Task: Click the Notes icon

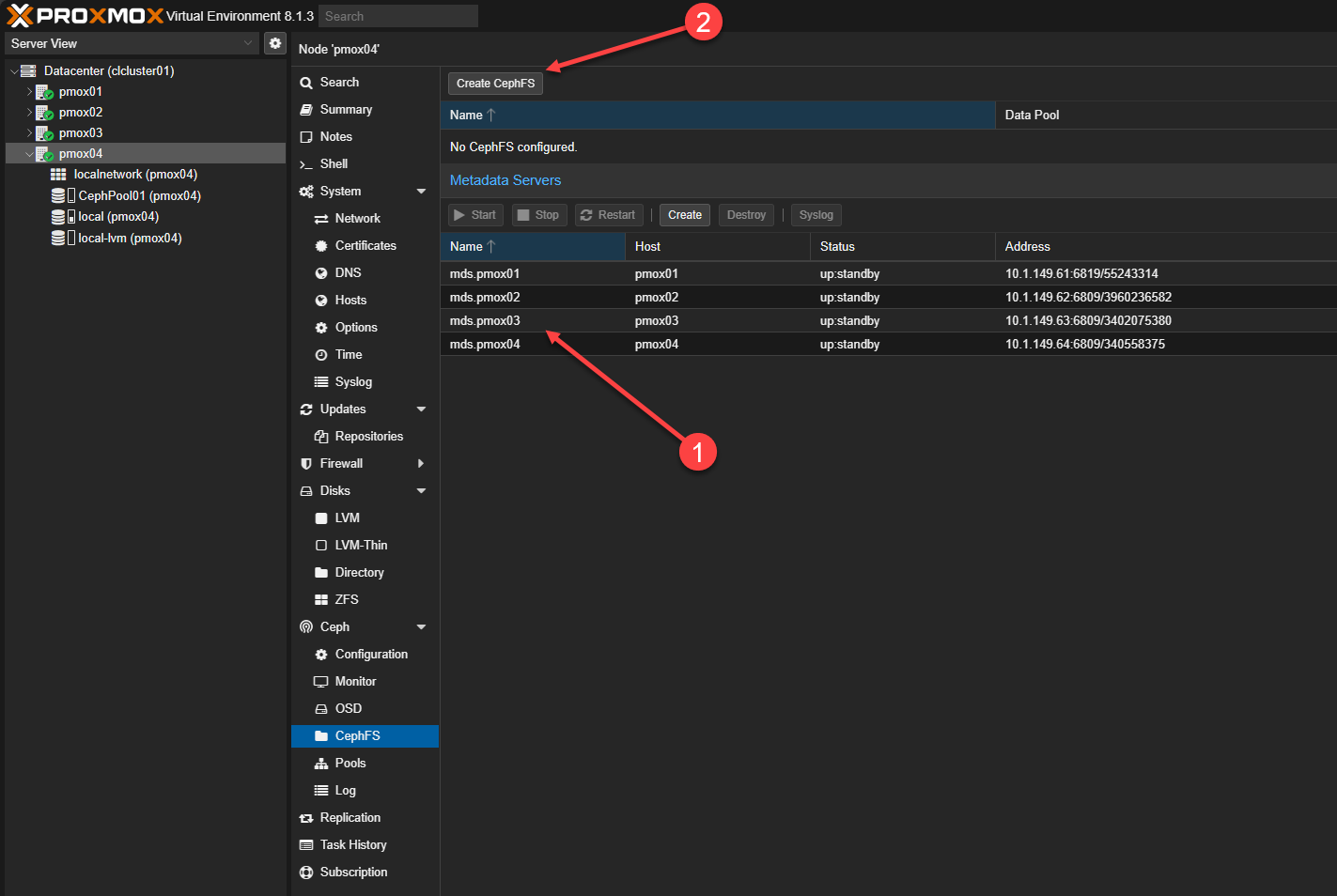Action: [x=306, y=137]
